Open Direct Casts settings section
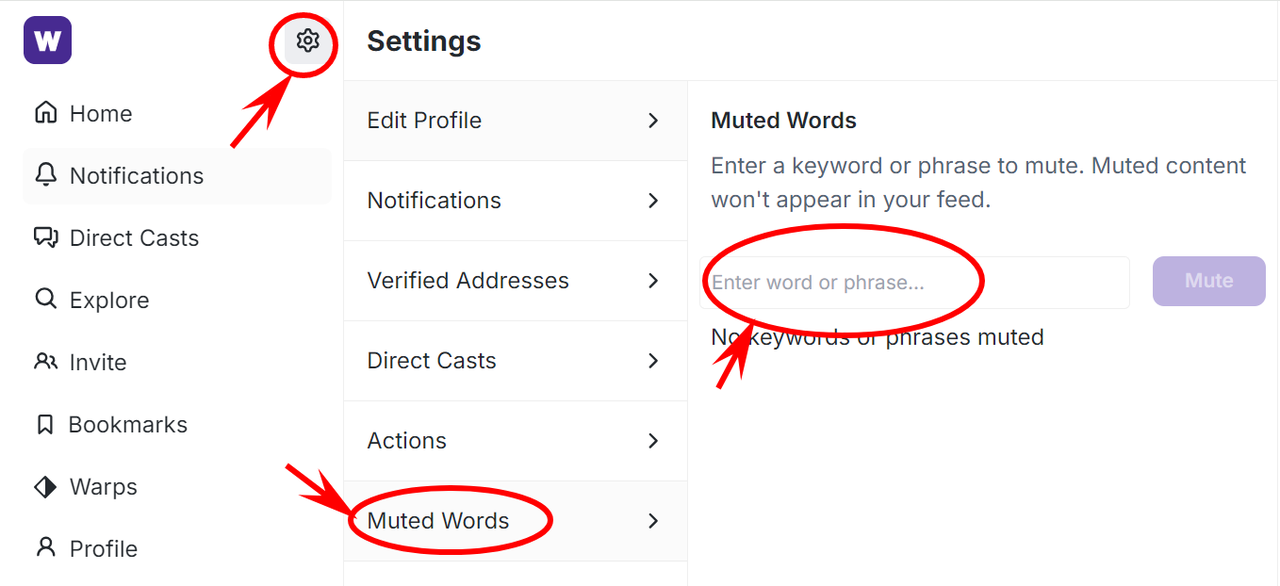 [432, 361]
